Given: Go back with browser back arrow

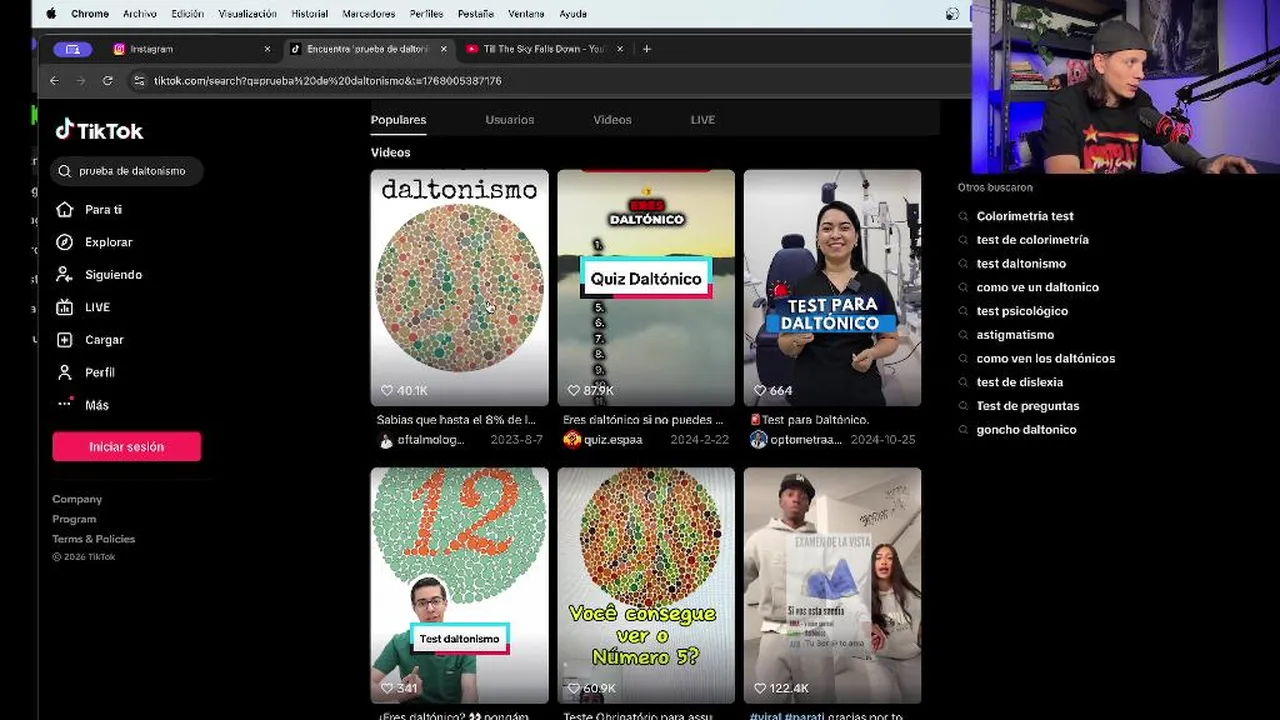Looking at the screenshot, I should pyautogui.click(x=55, y=80).
